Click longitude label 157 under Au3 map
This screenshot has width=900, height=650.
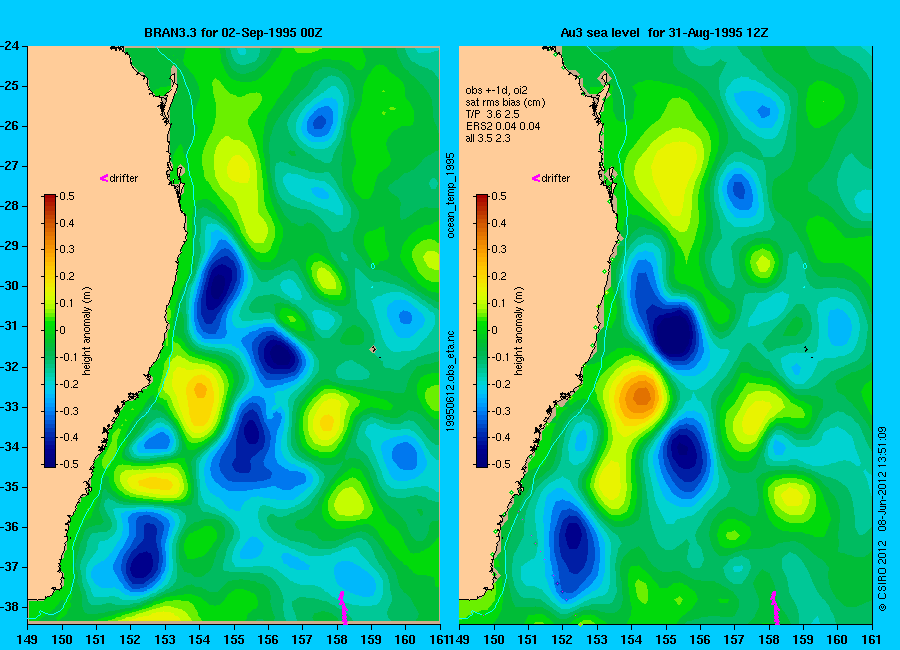(734, 640)
